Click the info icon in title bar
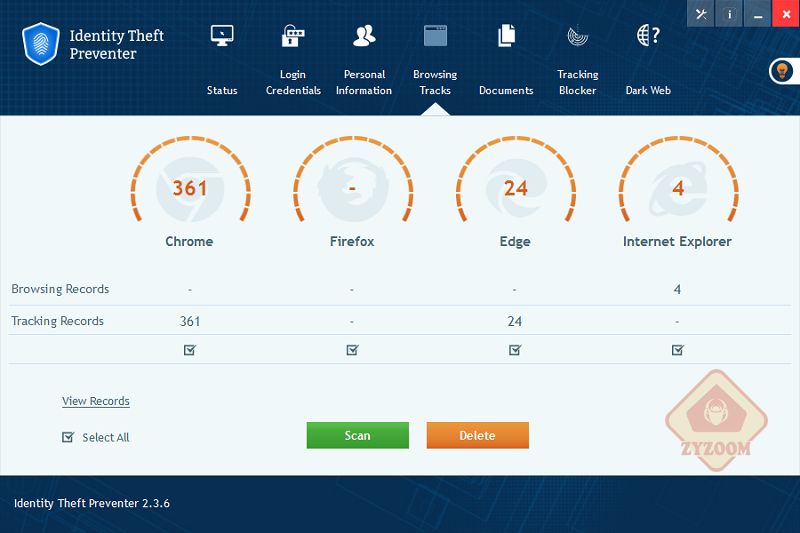This screenshot has height=533, width=800. coord(729,14)
